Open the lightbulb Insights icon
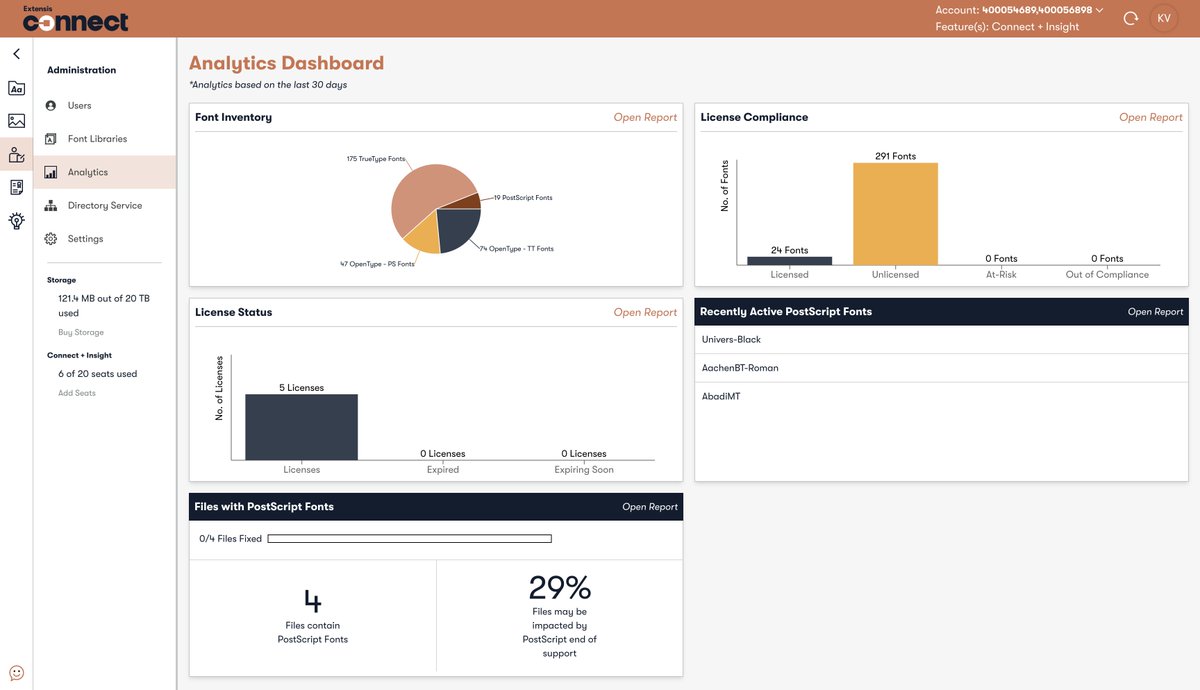Image resolution: width=1200 pixels, height=690 pixels. point(16,221)
